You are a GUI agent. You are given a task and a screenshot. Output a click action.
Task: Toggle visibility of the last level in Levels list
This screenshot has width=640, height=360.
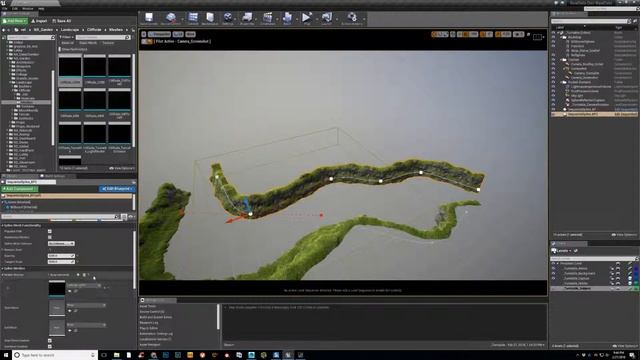coord(553,288)
